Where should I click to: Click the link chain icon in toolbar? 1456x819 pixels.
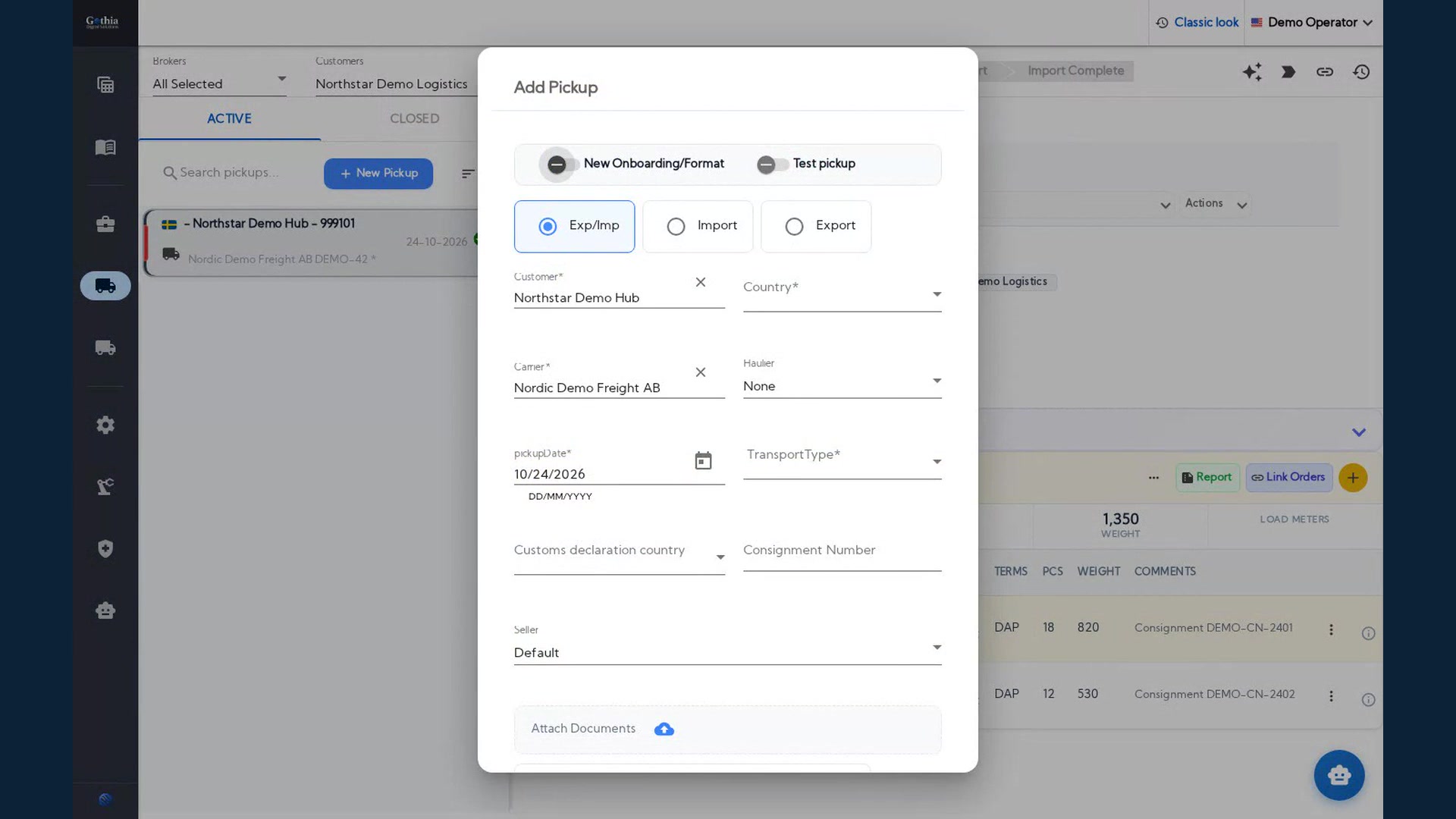point(1325,72)
